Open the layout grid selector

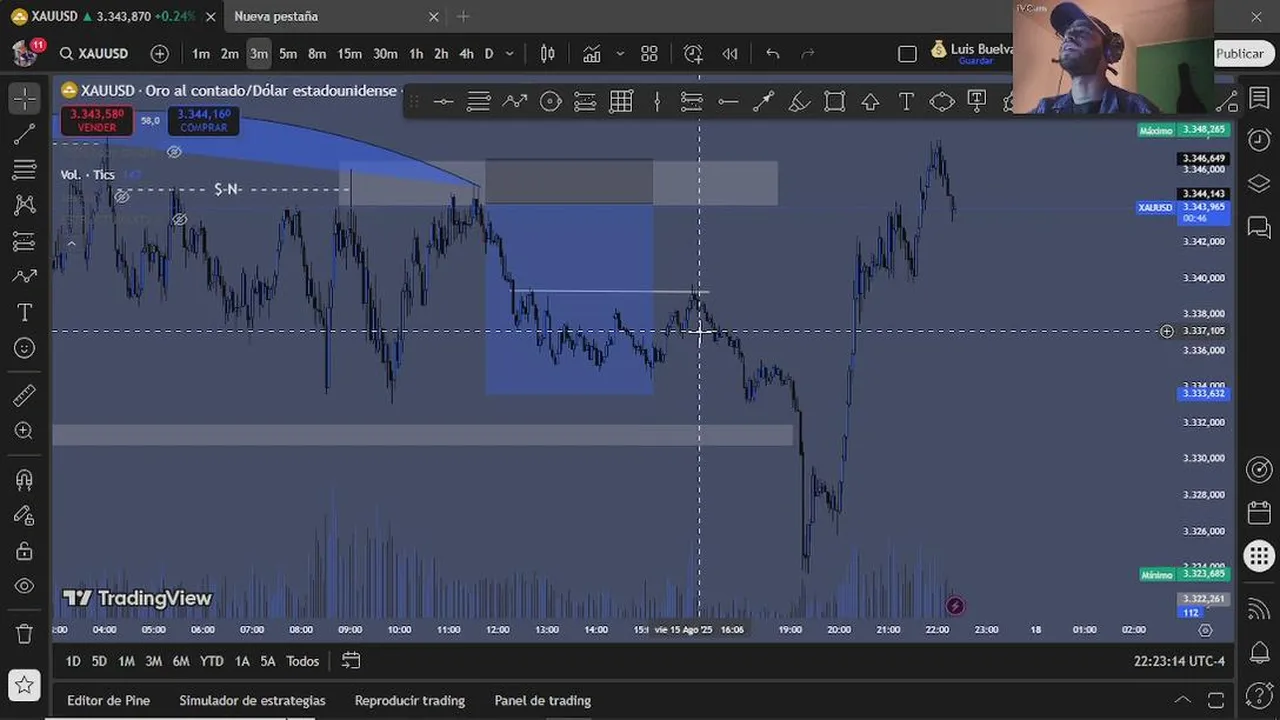coord(649,54)
